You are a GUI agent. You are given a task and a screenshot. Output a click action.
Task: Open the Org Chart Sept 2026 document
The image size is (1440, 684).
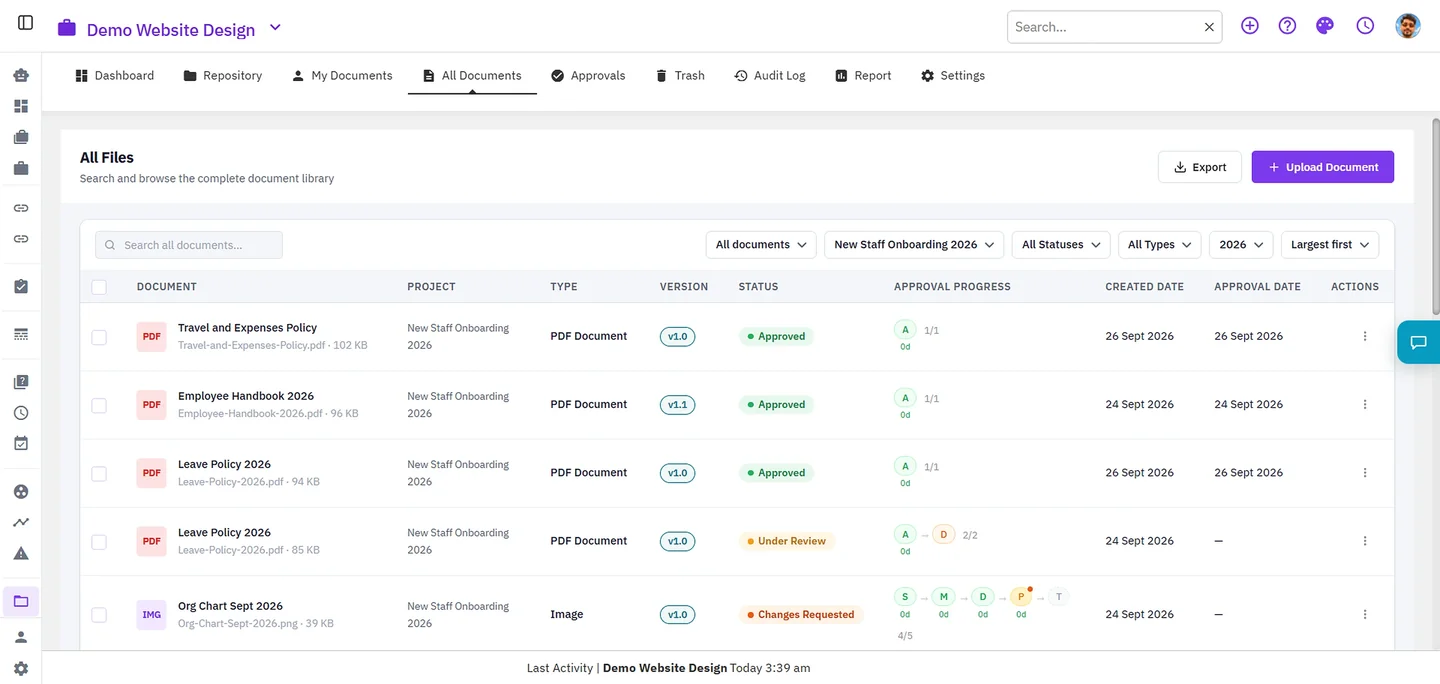pos(230,606)
